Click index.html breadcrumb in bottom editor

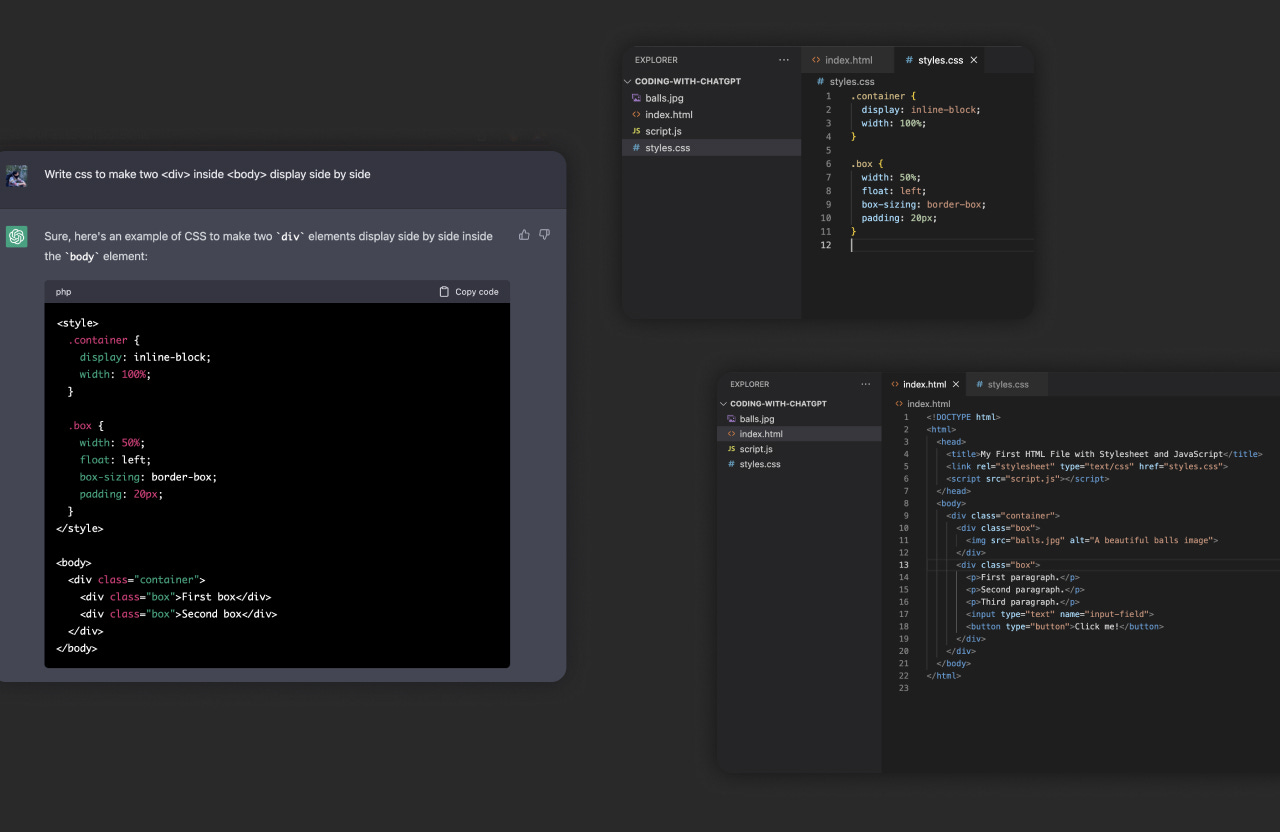point(928,404)
